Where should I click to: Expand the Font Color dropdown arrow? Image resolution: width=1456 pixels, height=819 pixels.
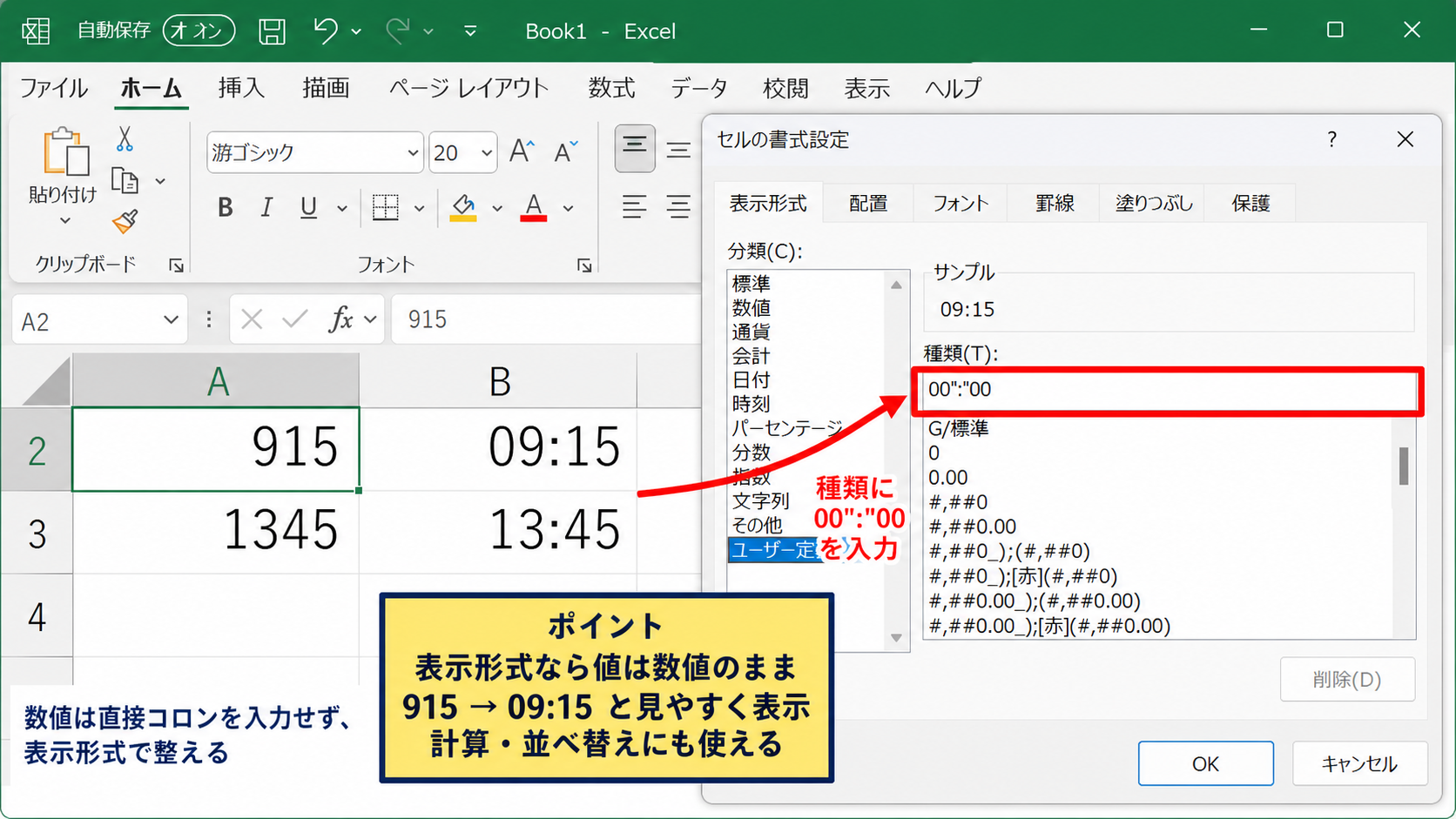point(568,208)
